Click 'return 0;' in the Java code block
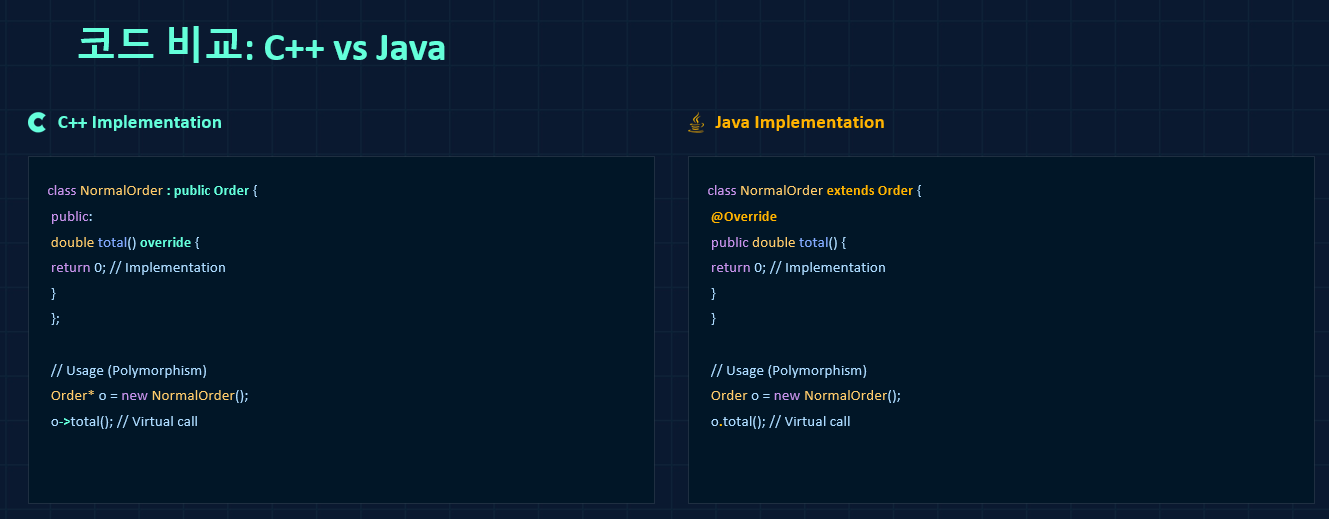The image size is (1329, 519). pyautogui.click(x=738, y=267)
